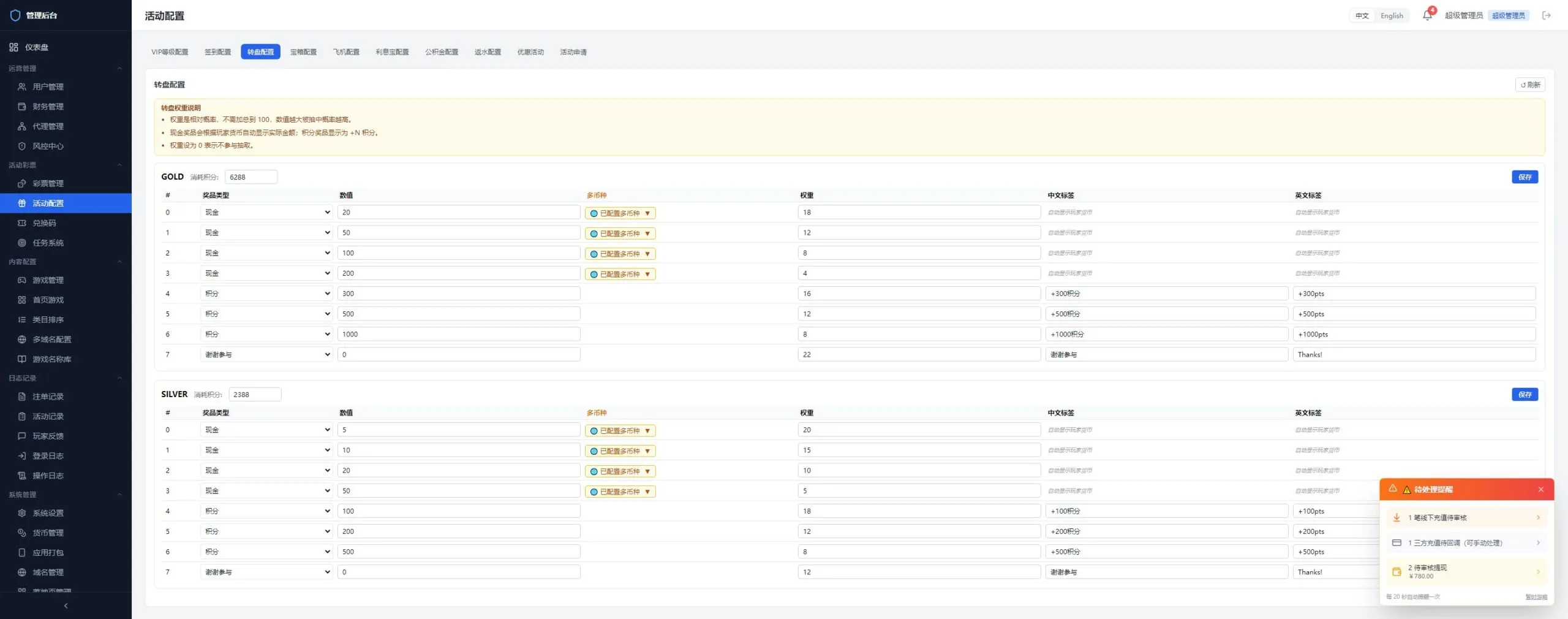Expand SILVER row 3 已配置多币种 dropdown

pos(620,492)
